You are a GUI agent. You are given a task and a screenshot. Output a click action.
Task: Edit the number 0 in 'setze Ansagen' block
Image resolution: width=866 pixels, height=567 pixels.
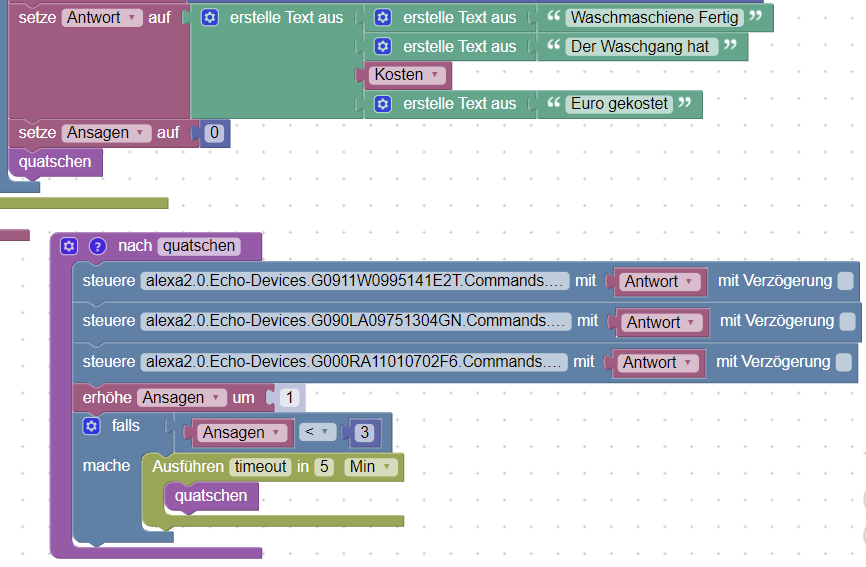(x=214, y=133)
